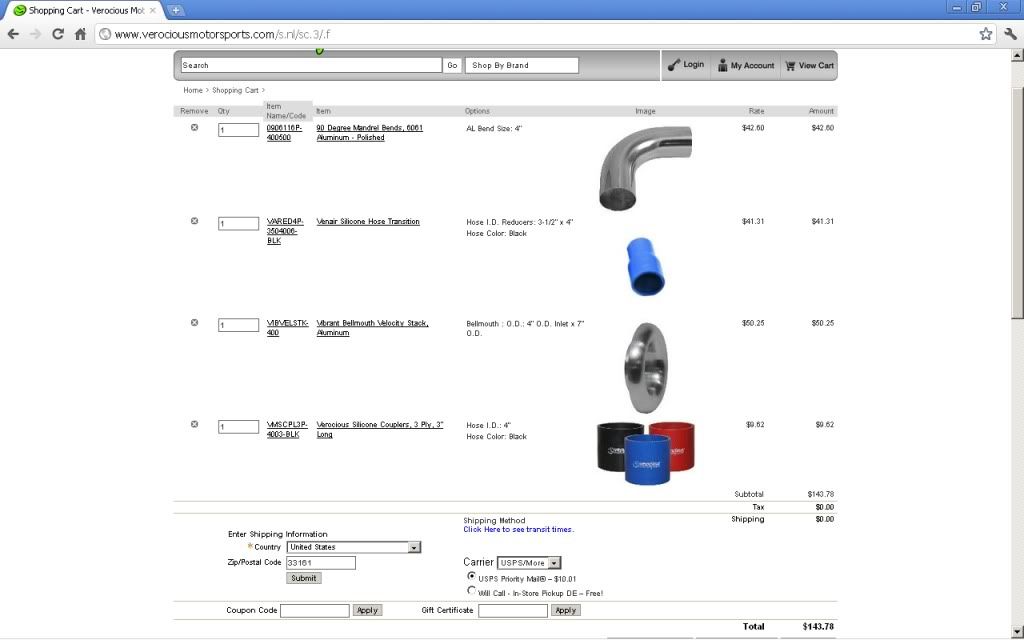Click the bellmouth velocity stack image

(x=646, y=368)
